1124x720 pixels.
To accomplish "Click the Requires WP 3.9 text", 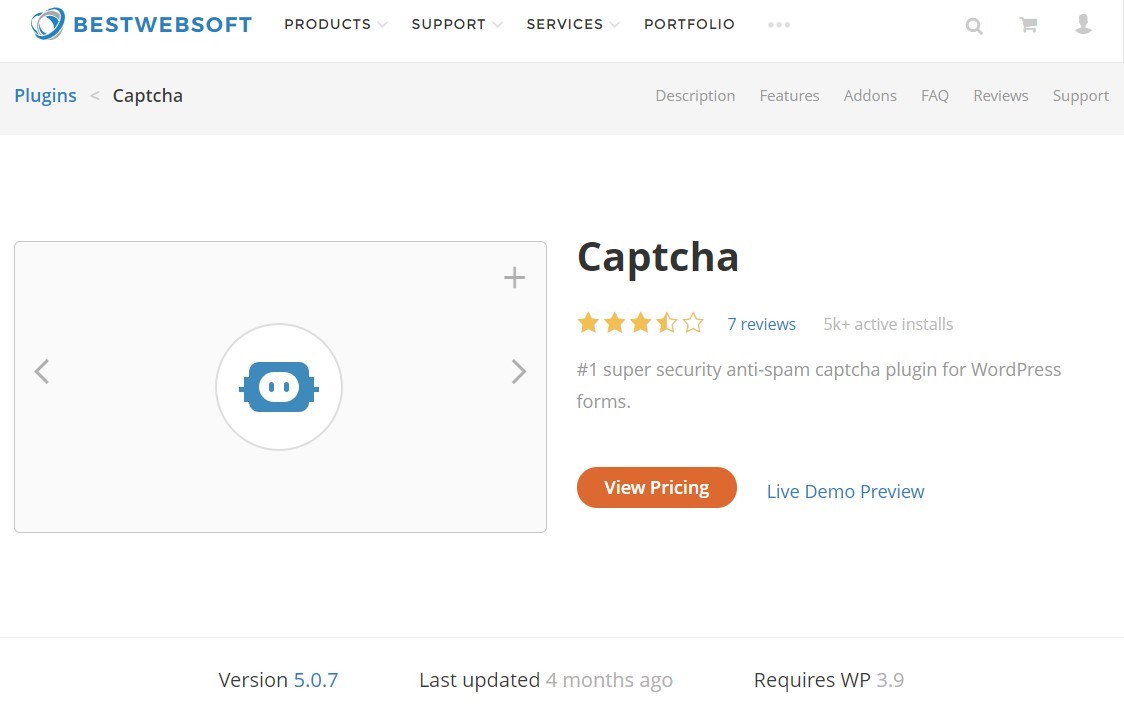I will click(x=829, y=680).
